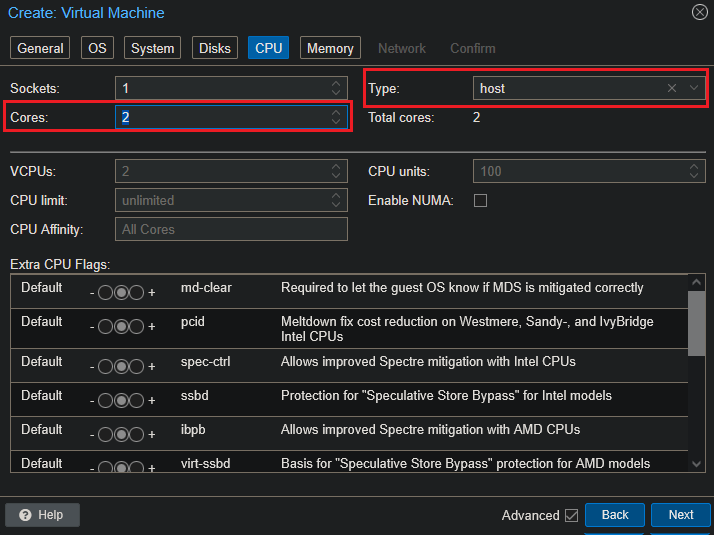
Task: Clear the CPU Type field value
Action: pos(672,88)
